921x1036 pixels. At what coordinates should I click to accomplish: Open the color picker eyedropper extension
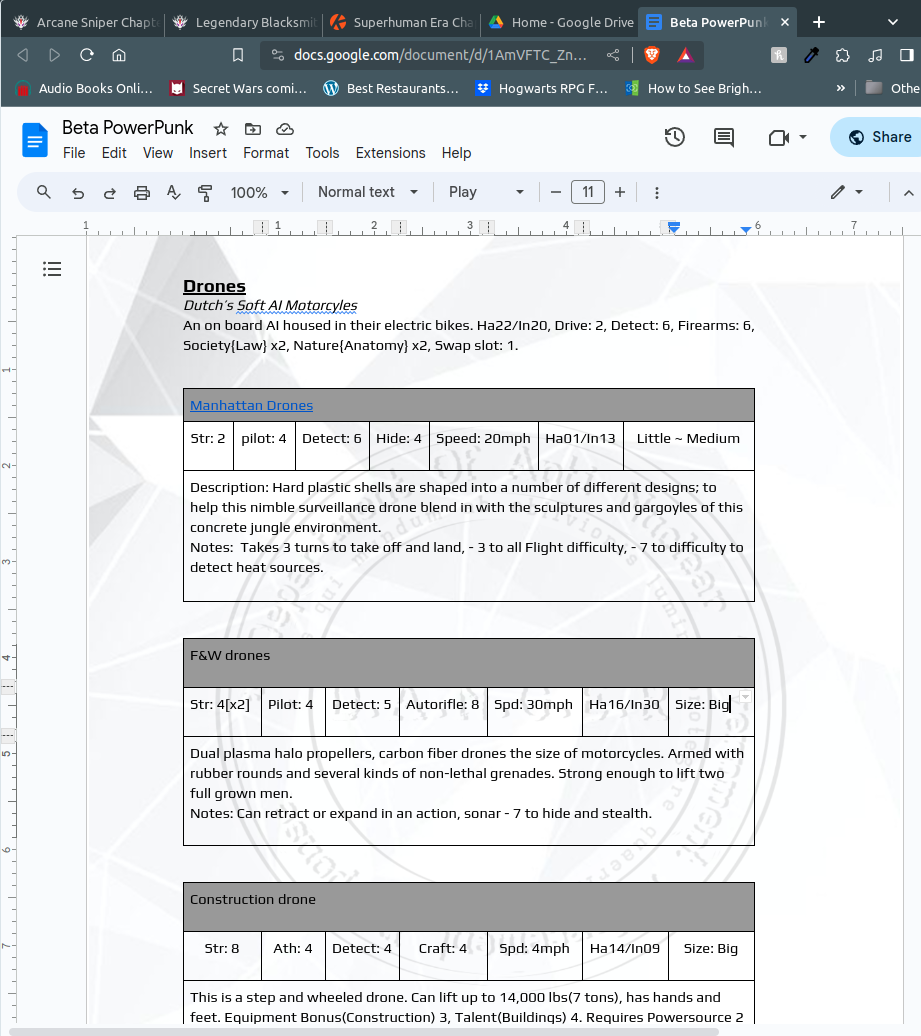[811, 55]
